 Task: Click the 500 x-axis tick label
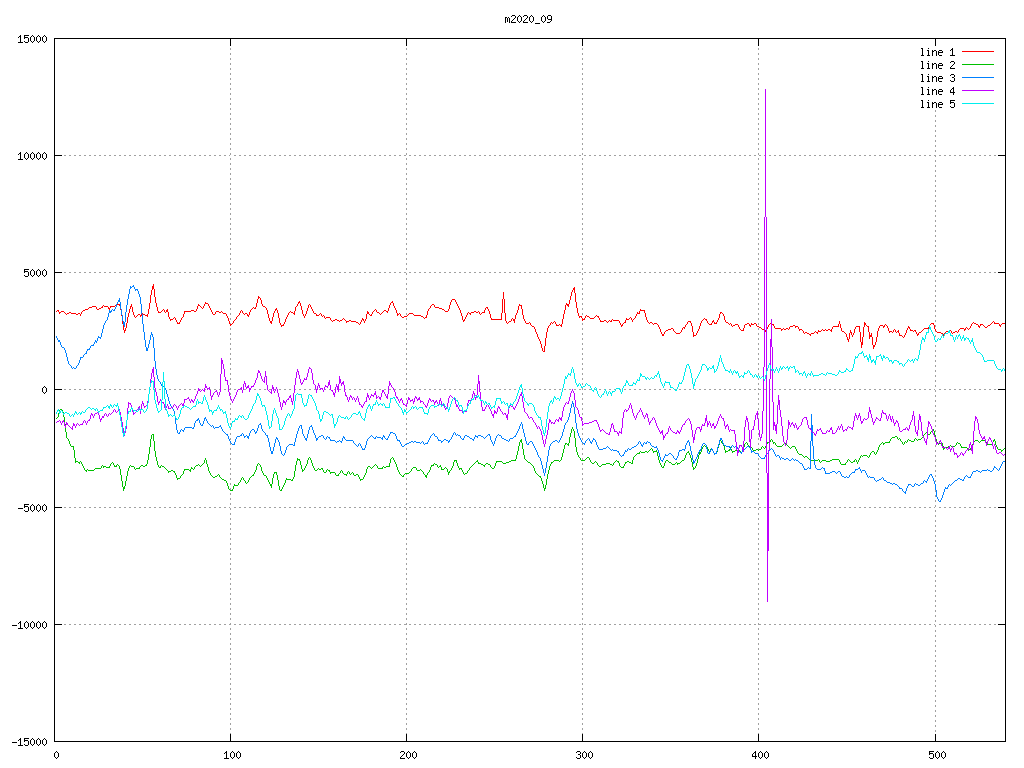935,756
